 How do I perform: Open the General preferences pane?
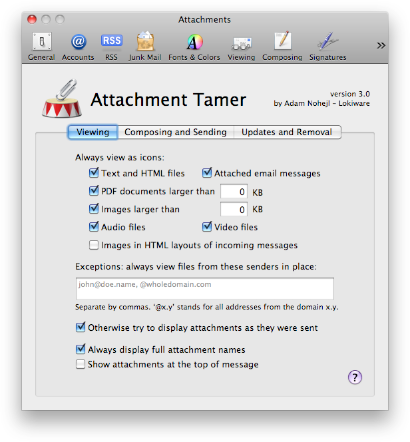click(x=41, y=46)
